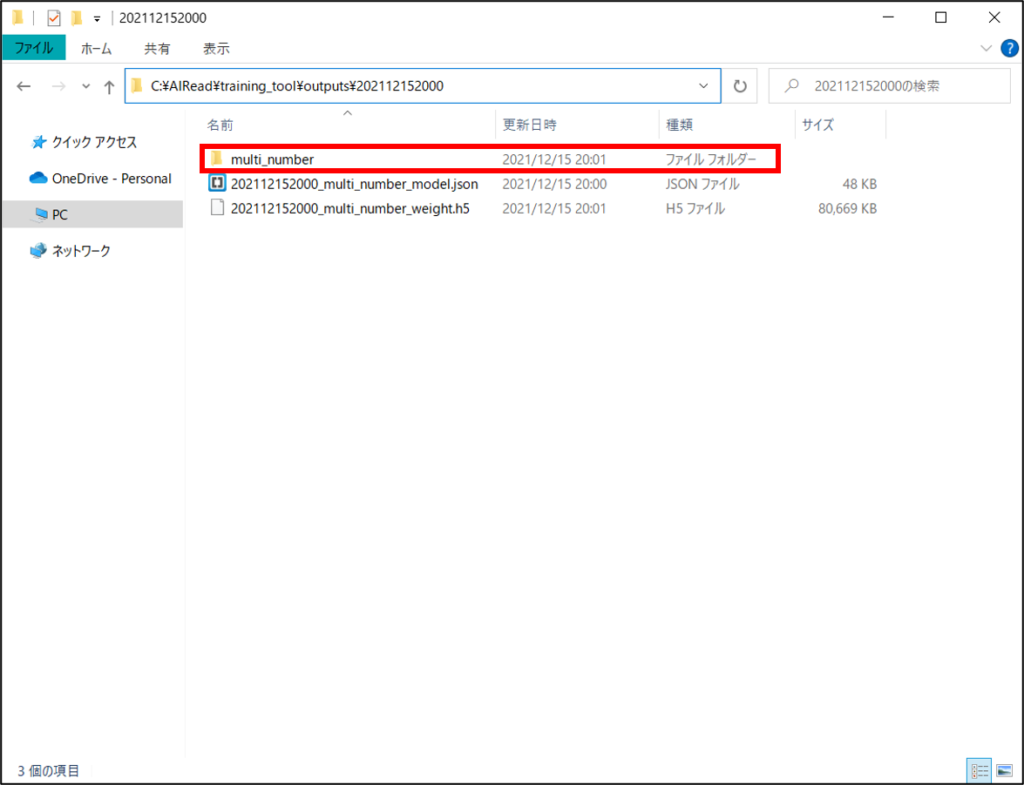Expand the ribbon with the chevron
The width and height of the screenshot is (1024, 785).
tap(986, 48)
